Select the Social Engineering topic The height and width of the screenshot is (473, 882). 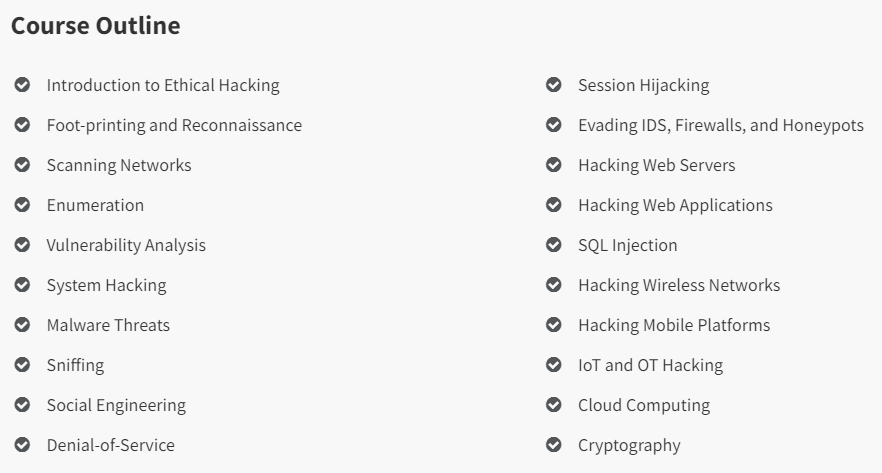click(x=116, y=405)
